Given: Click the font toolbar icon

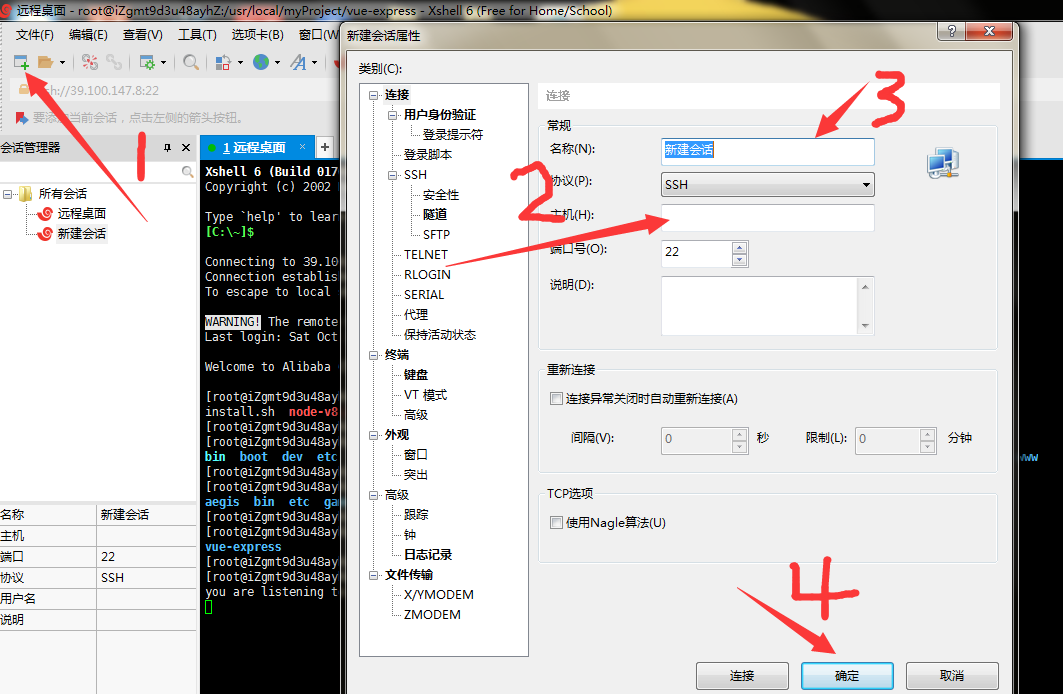Looking at the screenshot, I should (x=298, y=62).
